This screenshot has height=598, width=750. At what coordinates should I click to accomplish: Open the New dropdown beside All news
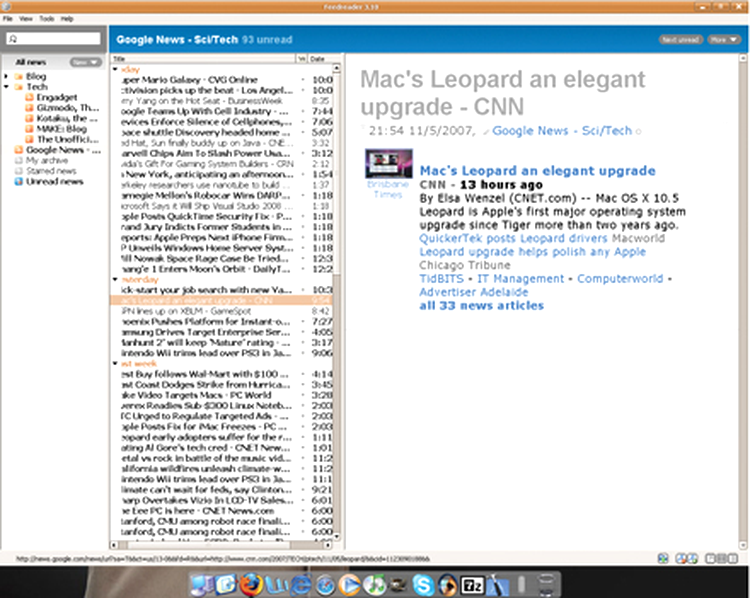coord(86,62)
